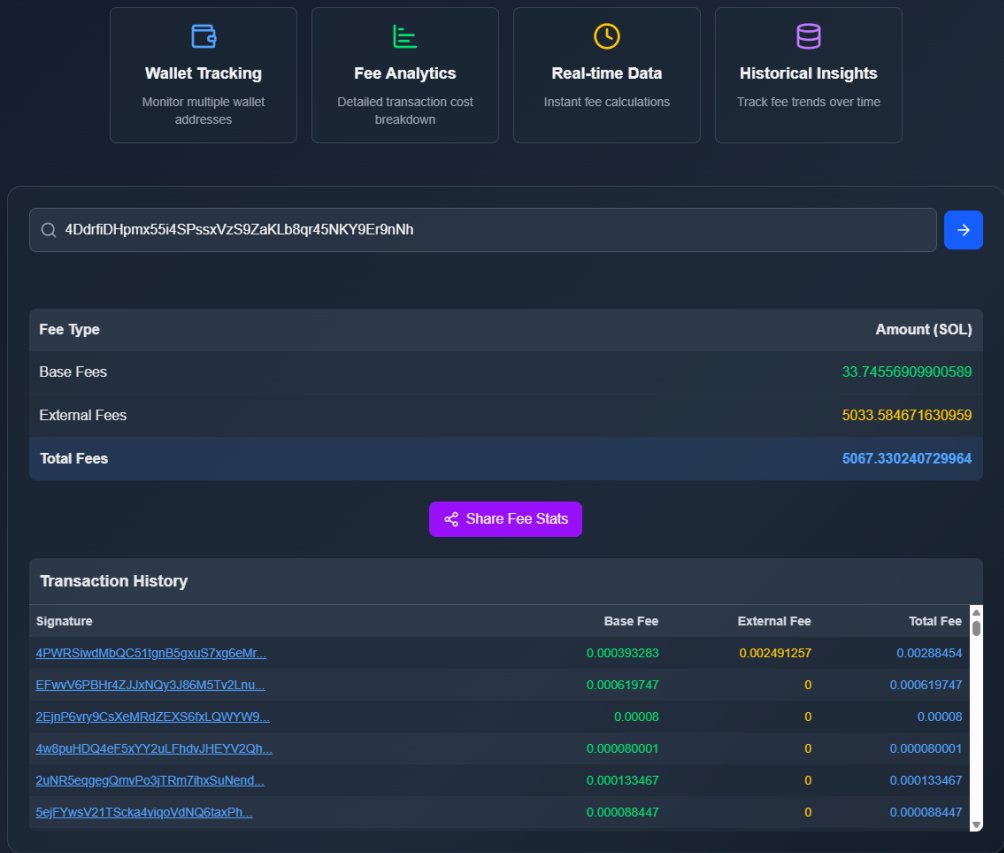Click the Signature column header
Image resolution: width=1004 pixels, height=853 pixels.
click(64, 620)
